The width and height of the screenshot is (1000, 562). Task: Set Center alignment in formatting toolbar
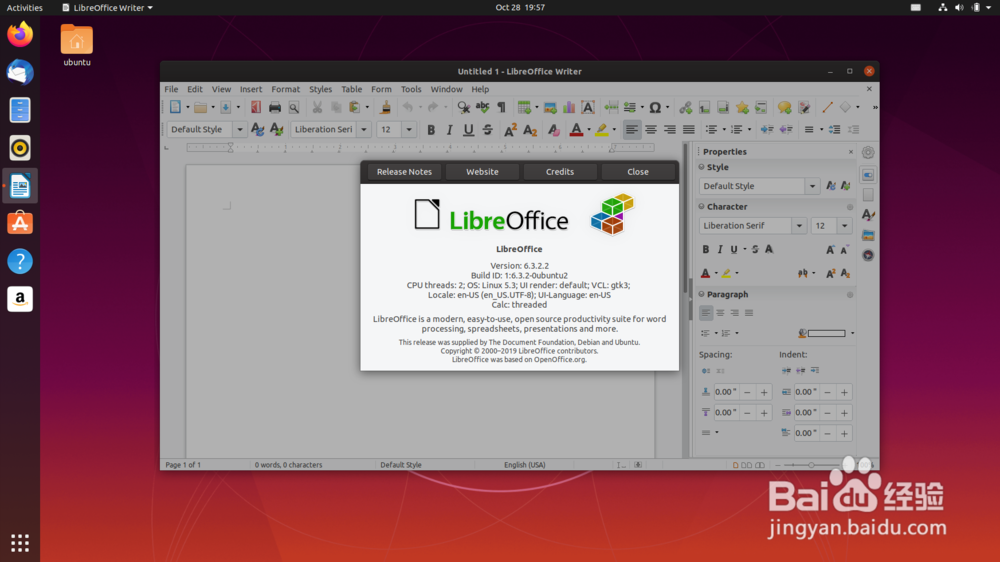(651, 129)
